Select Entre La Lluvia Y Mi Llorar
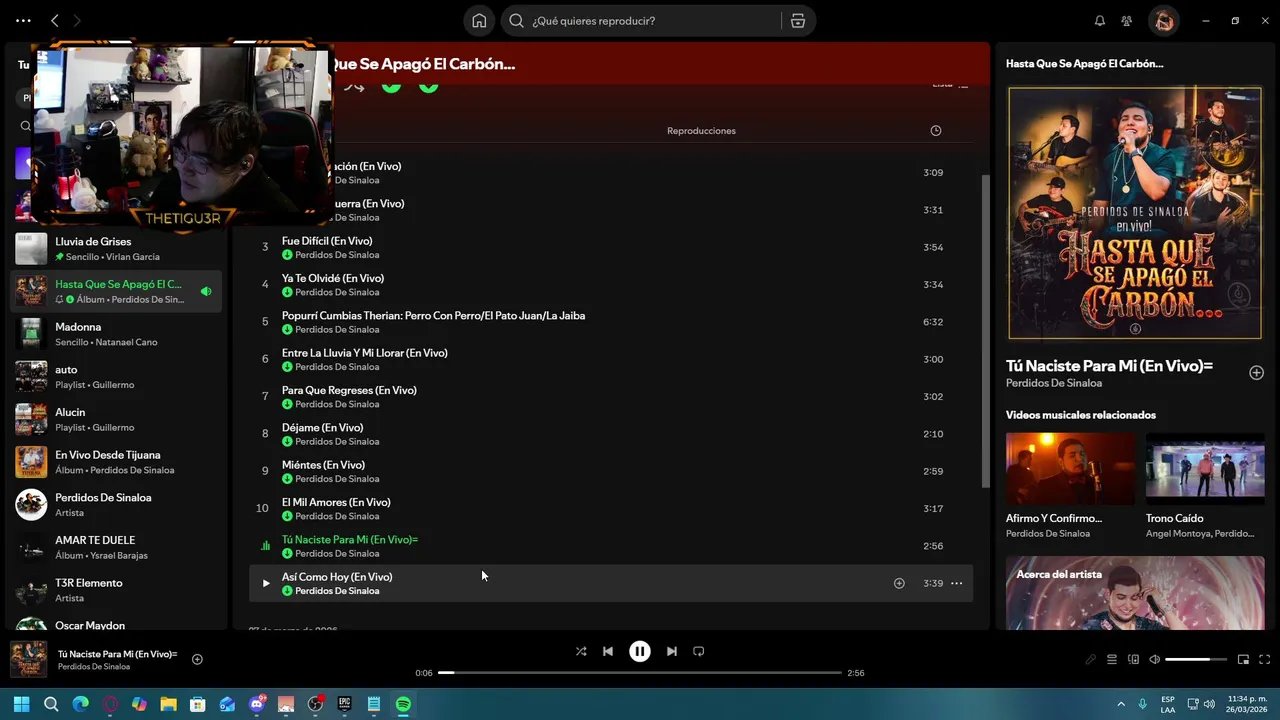This screenshot has height=720, width=1280. pyautogui.click(x=610, y=359)
